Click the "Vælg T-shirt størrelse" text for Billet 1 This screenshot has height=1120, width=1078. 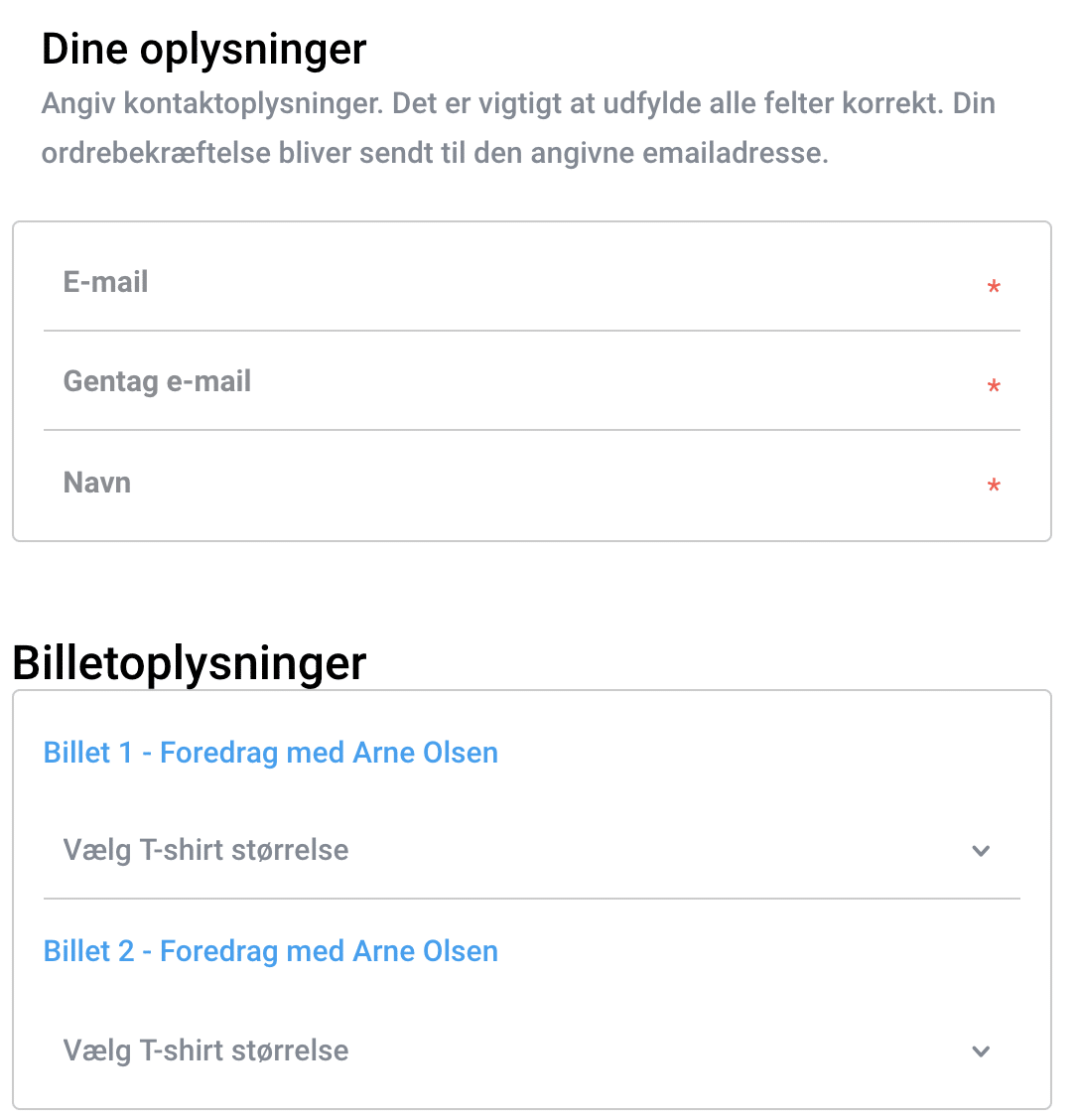[x=205, y=851]
